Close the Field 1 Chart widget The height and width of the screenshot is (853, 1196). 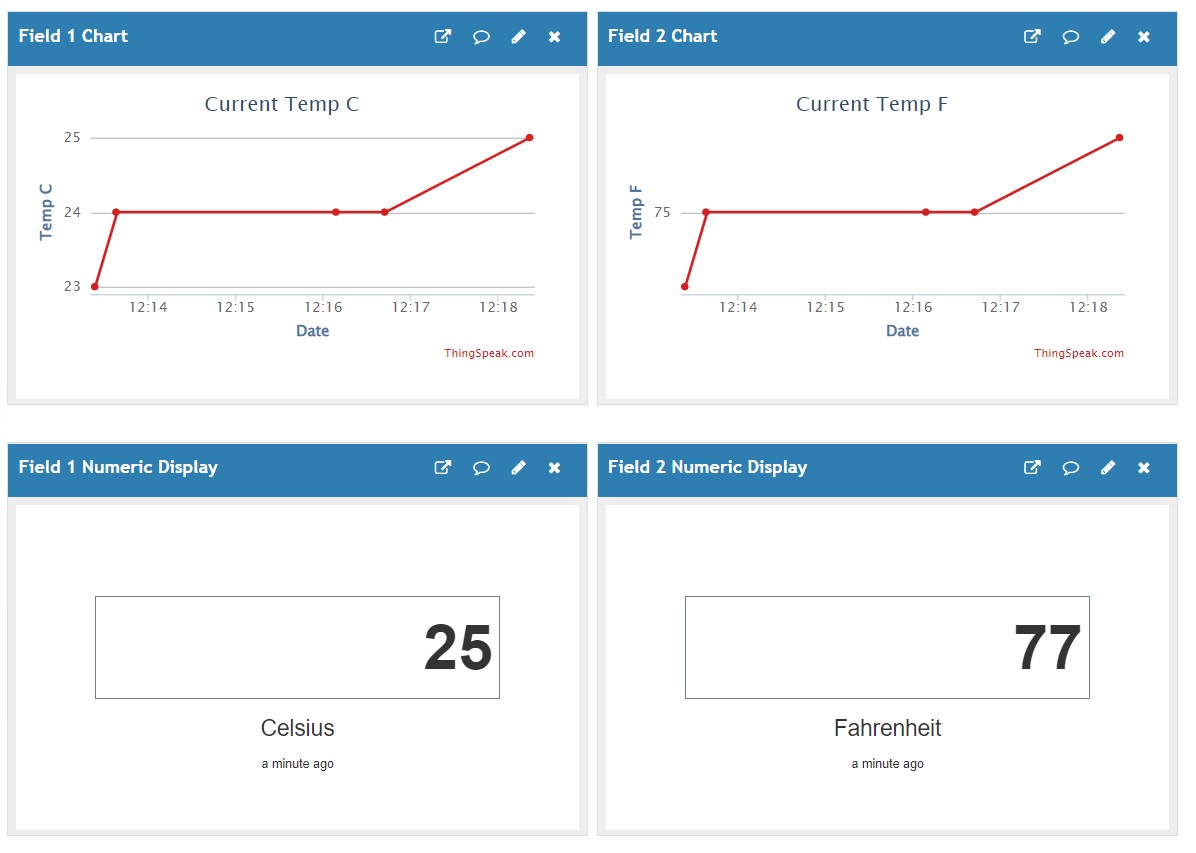pyautogui.click(x=554, y=37)
